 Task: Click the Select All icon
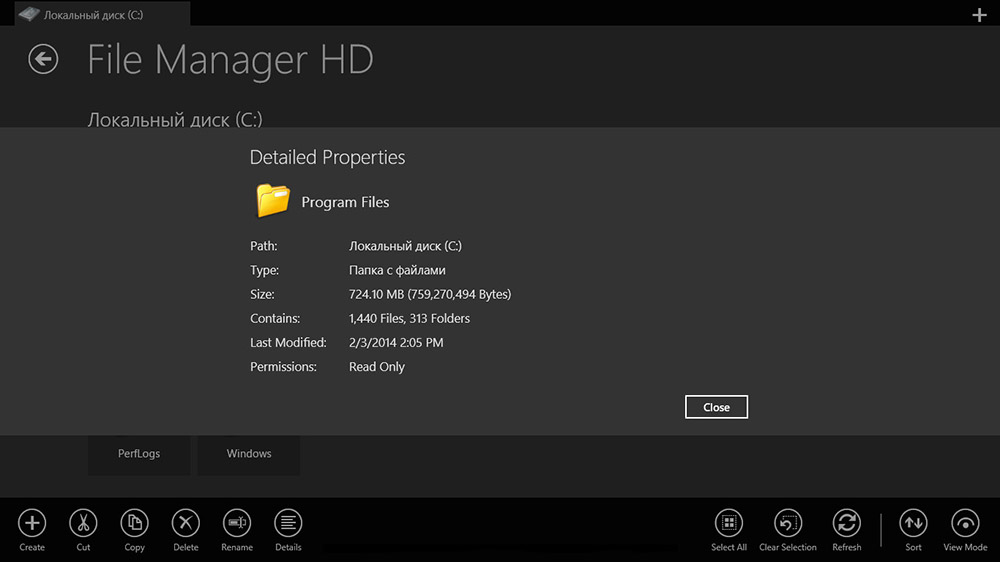coord(729,523)
